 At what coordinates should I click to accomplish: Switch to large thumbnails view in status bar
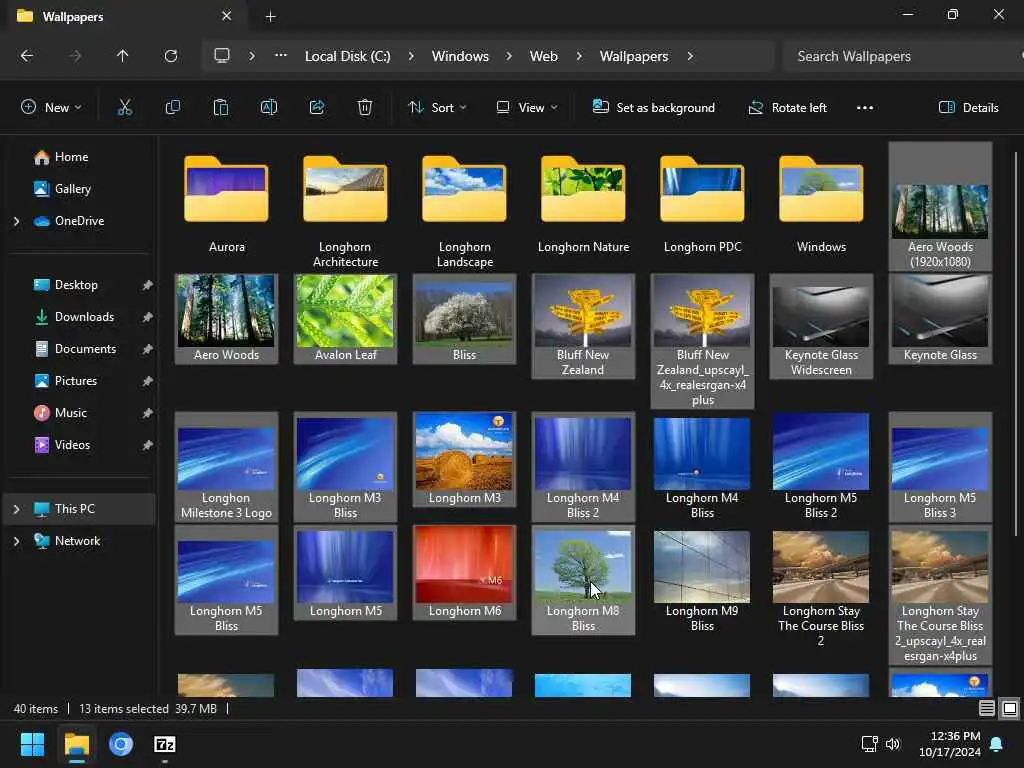click(x=1010, y=709)
